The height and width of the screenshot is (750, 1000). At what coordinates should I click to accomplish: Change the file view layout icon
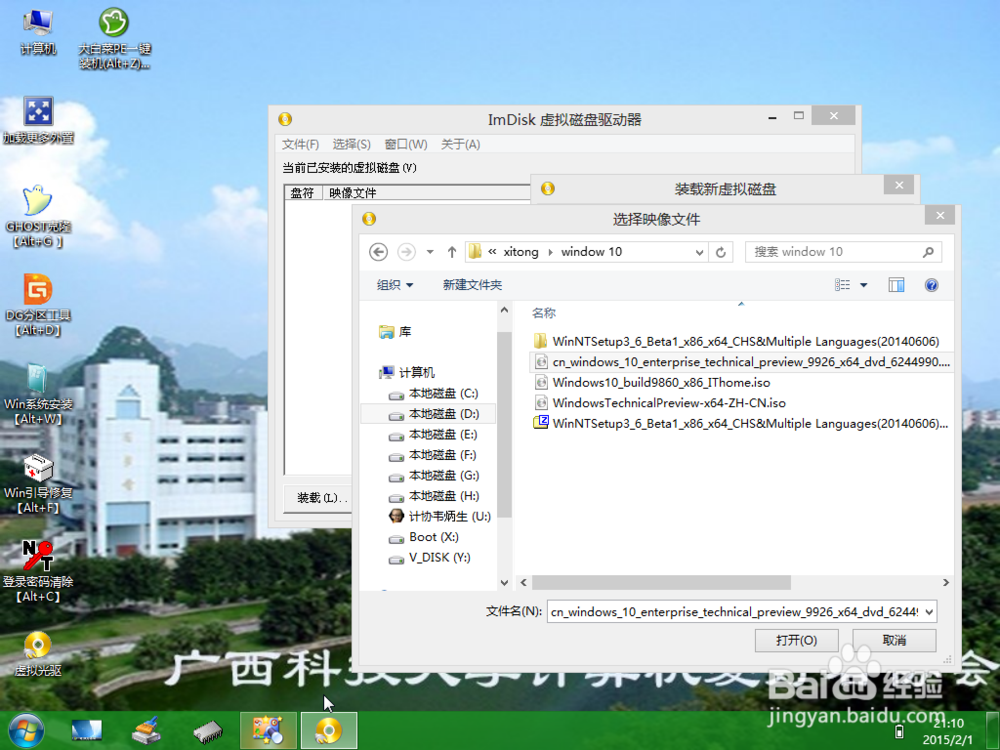point(842,285)
